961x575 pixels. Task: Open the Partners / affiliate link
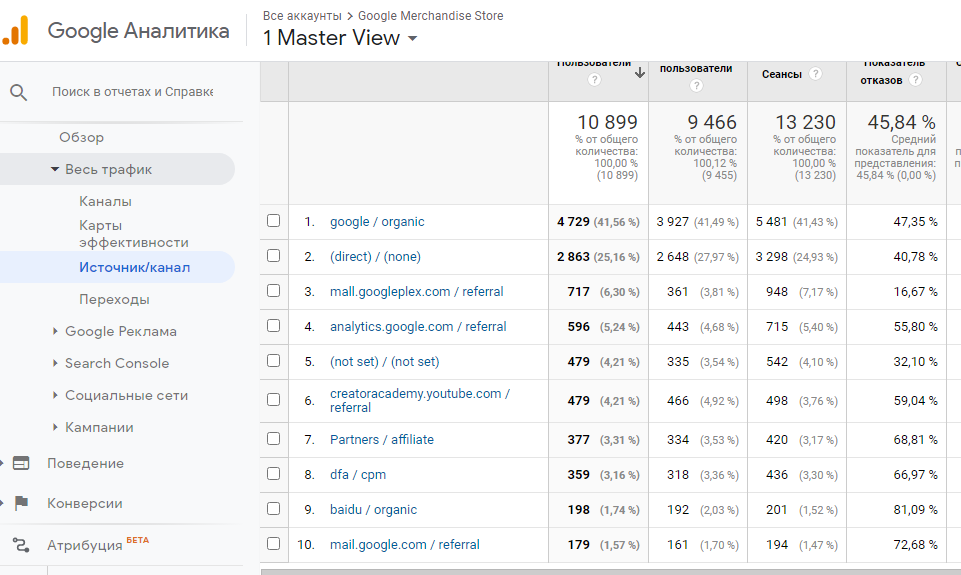coord(381,440)
